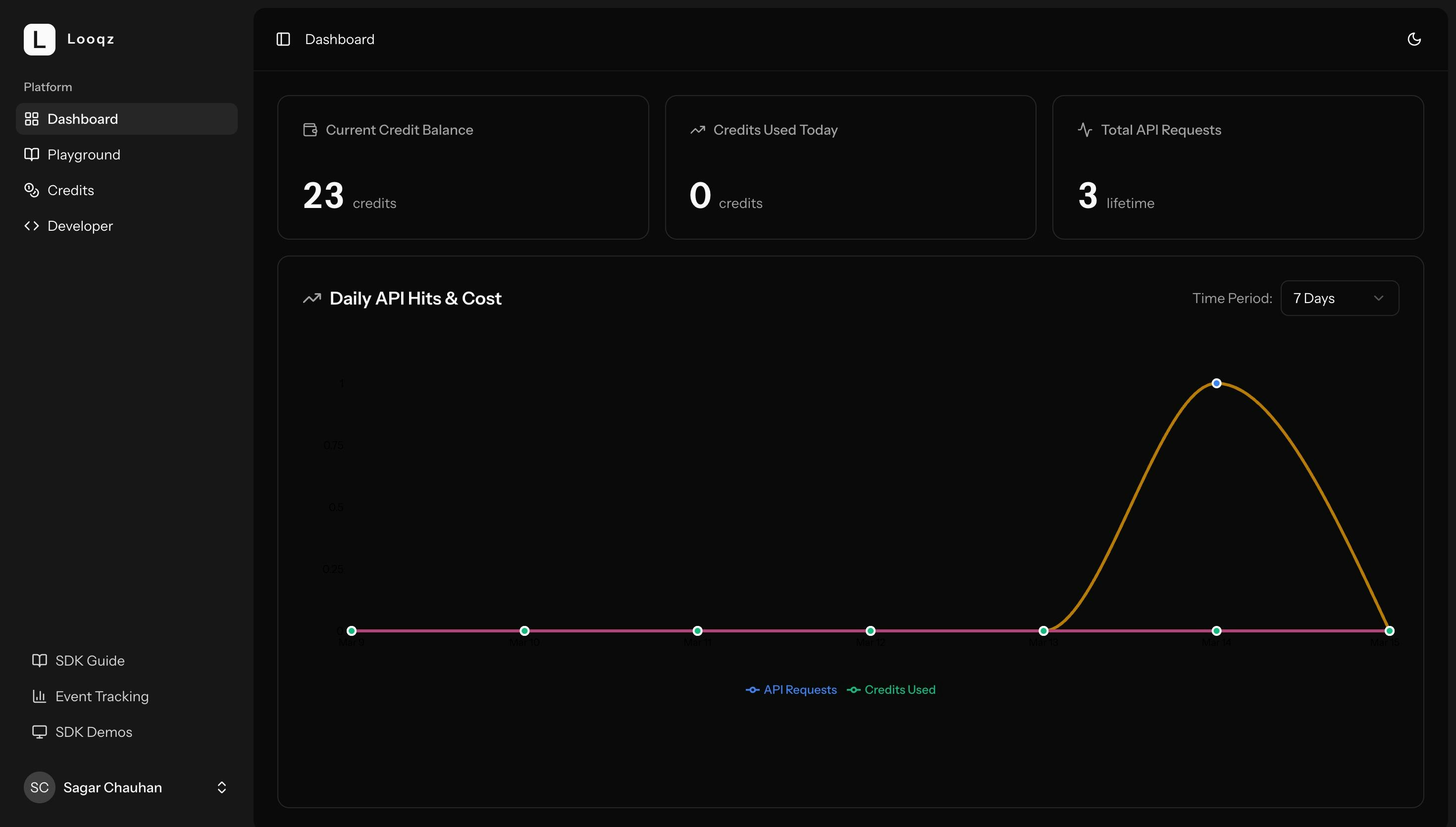Viewport: 1456px width, 827px height.
Task: Open the 7 Days time period dropdown
Action: point(1339,298)
